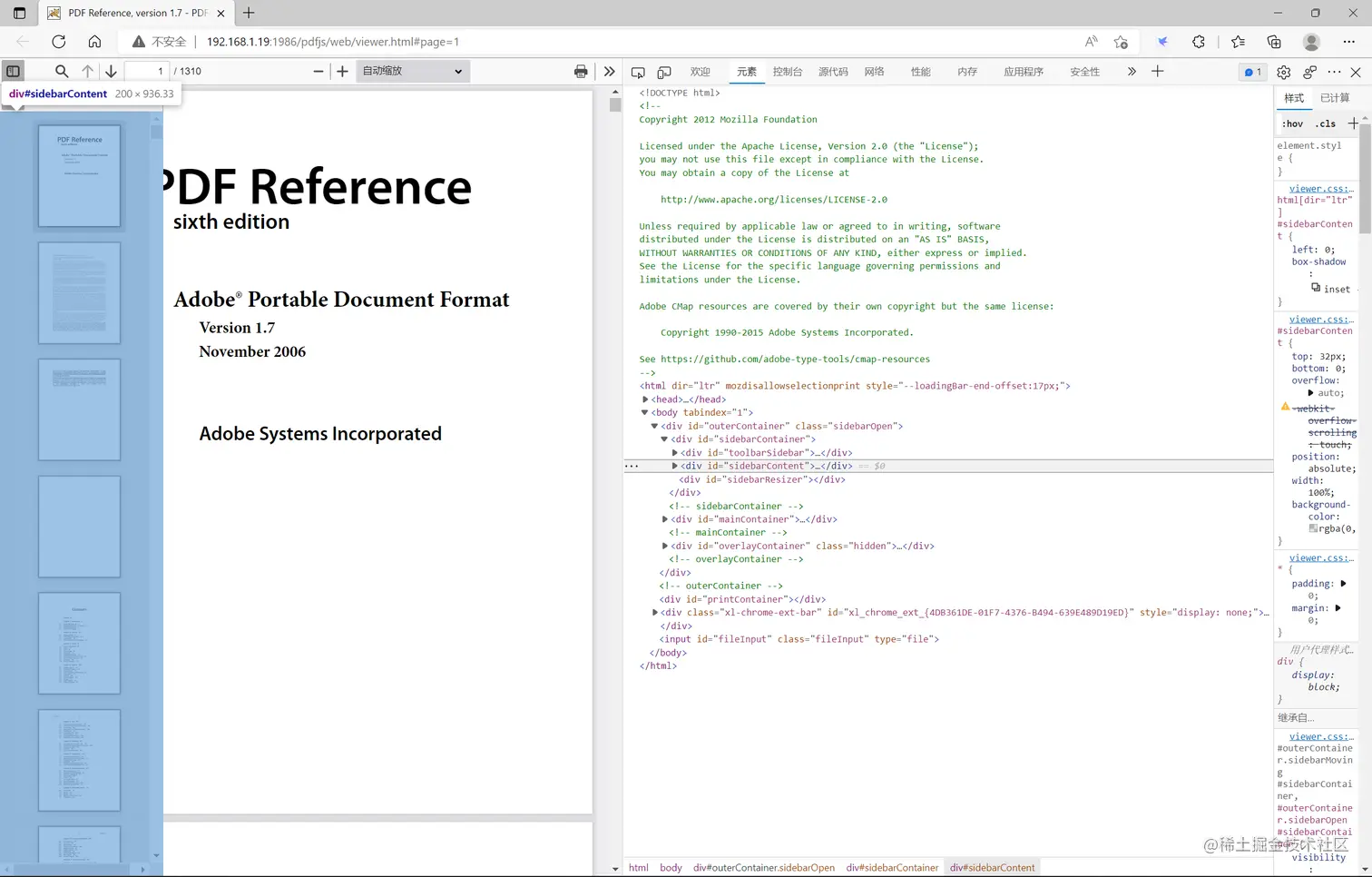This screenshot has width=1372, height=877.
Task: Show more DevTools tabs chevron
Action: (1132, 72)
